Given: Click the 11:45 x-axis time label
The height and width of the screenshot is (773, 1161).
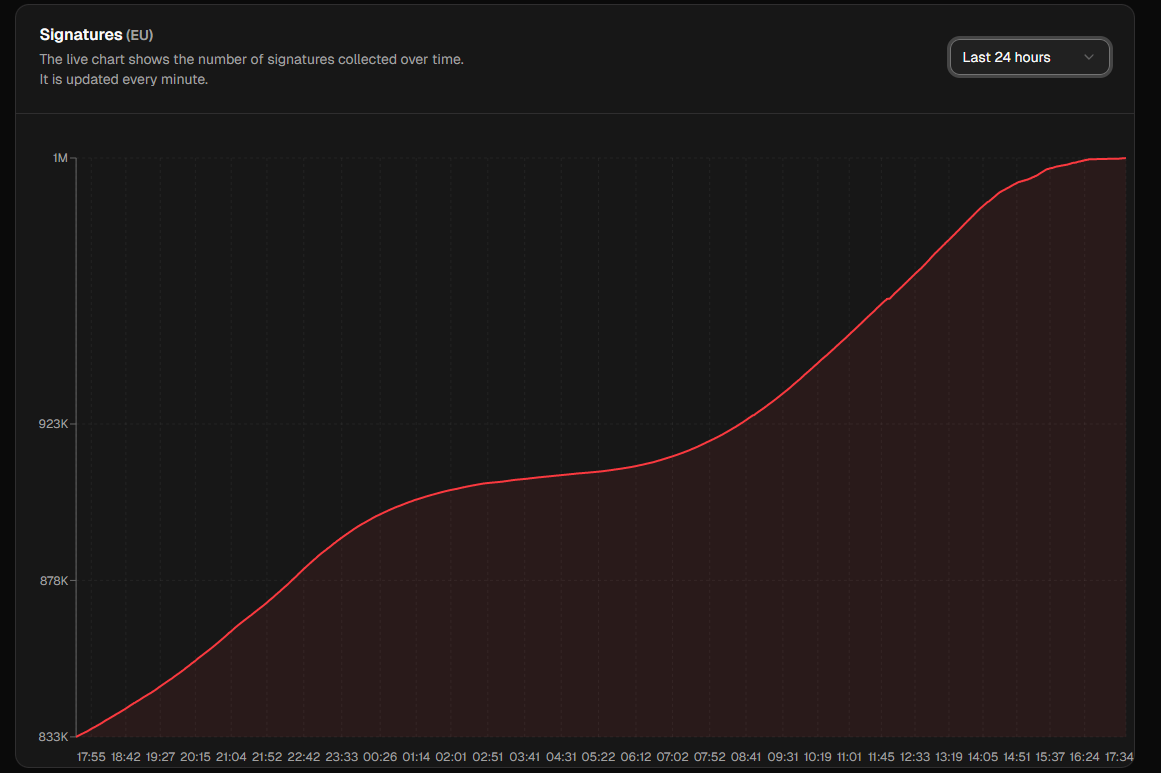Looking at the screenshot, I should [x=881, y=757].
